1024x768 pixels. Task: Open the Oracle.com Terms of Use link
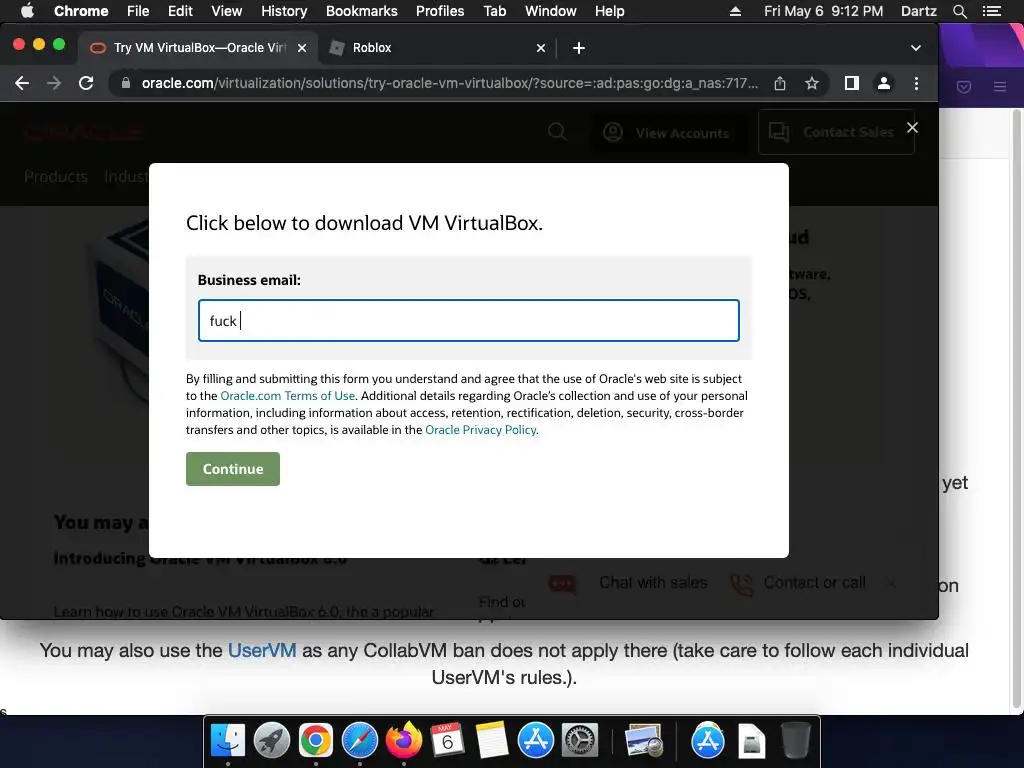coord(287,396)
